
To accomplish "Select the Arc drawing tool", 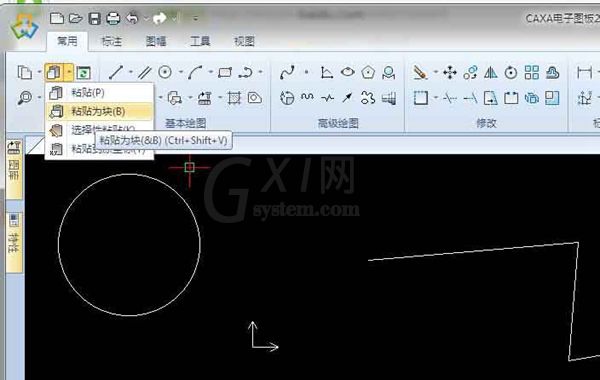I will tap(195, 72).
